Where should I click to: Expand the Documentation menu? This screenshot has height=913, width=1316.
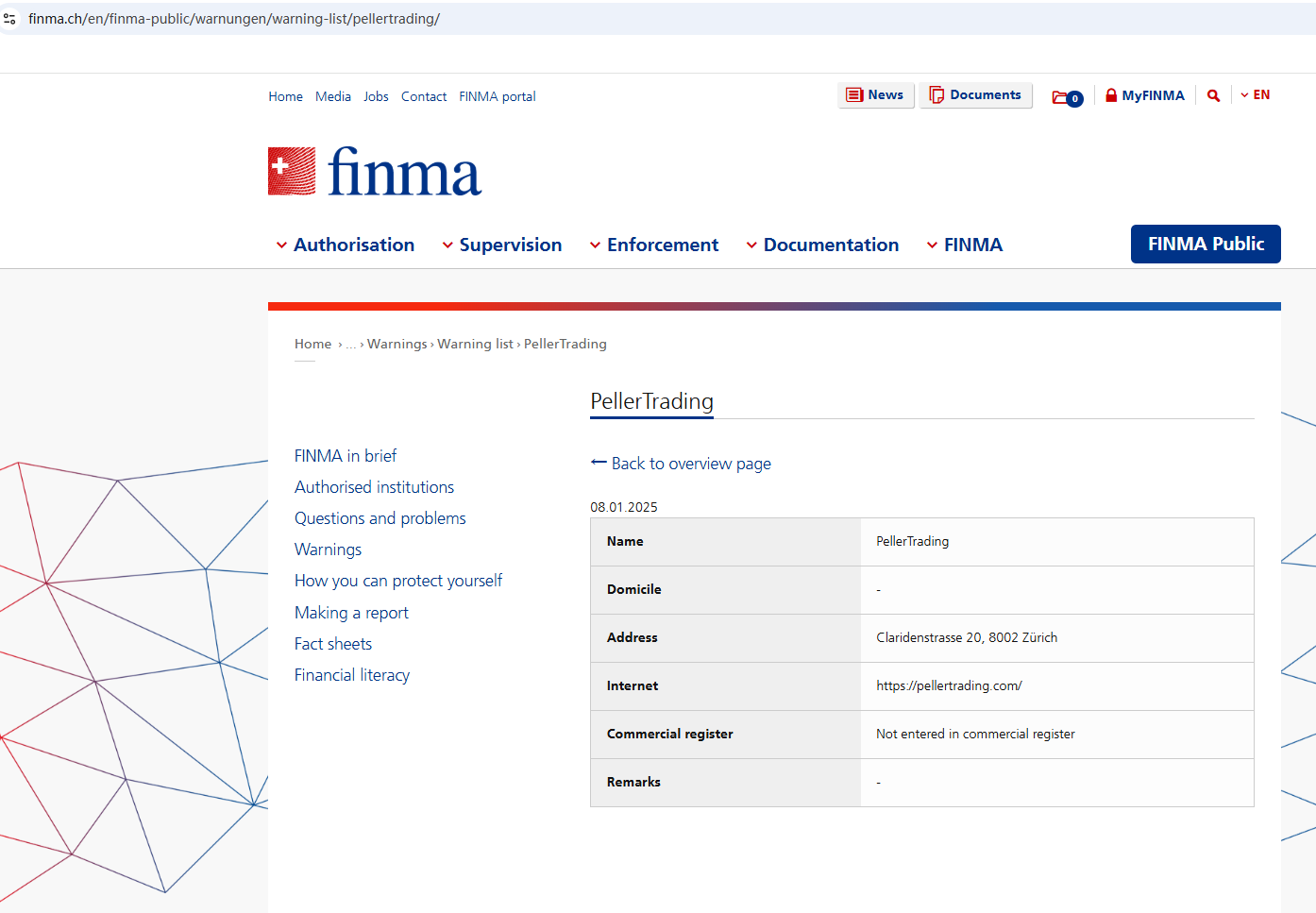coord(822,245)
